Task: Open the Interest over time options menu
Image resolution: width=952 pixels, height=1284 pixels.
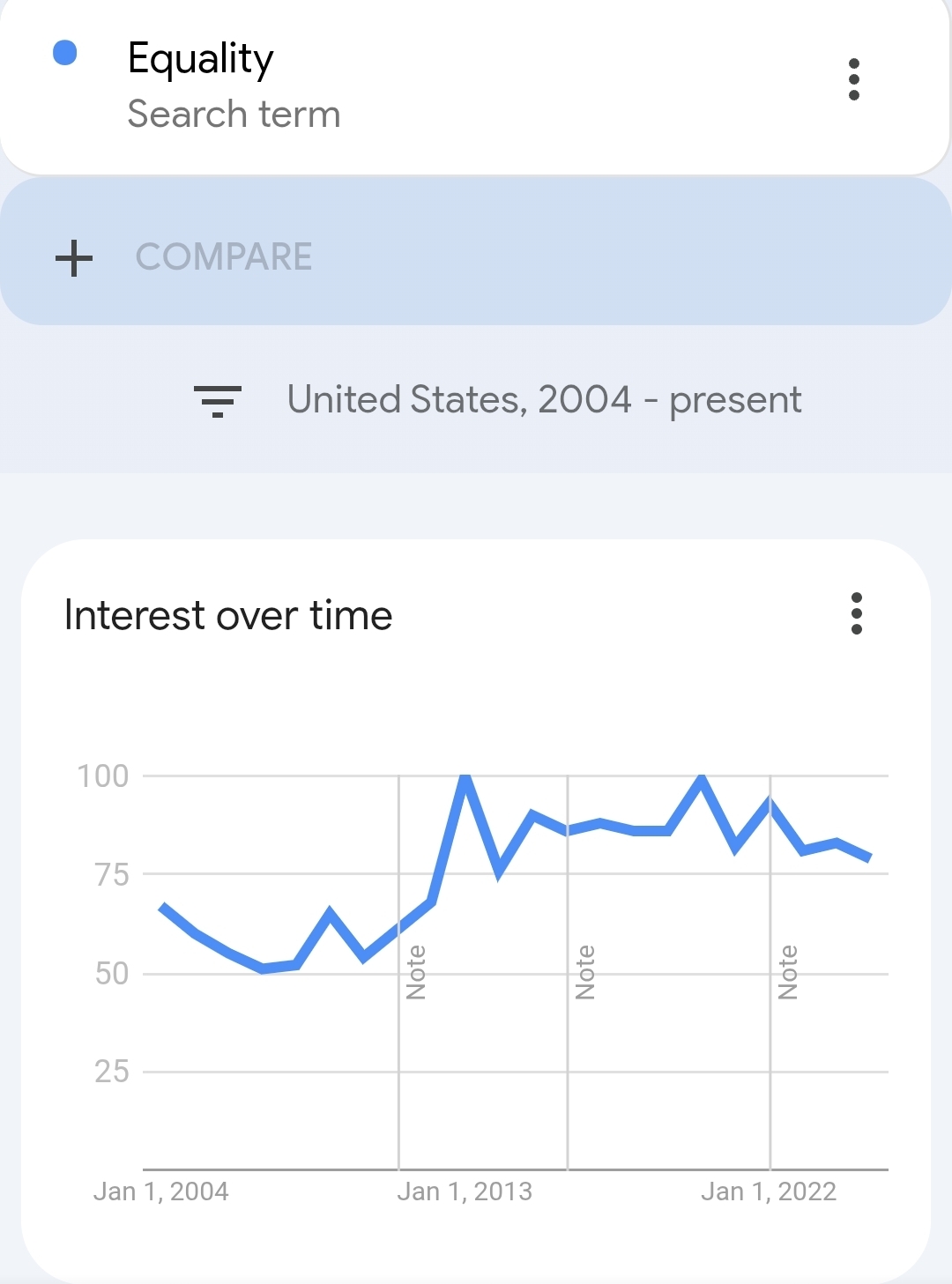Action: point(856,613)
